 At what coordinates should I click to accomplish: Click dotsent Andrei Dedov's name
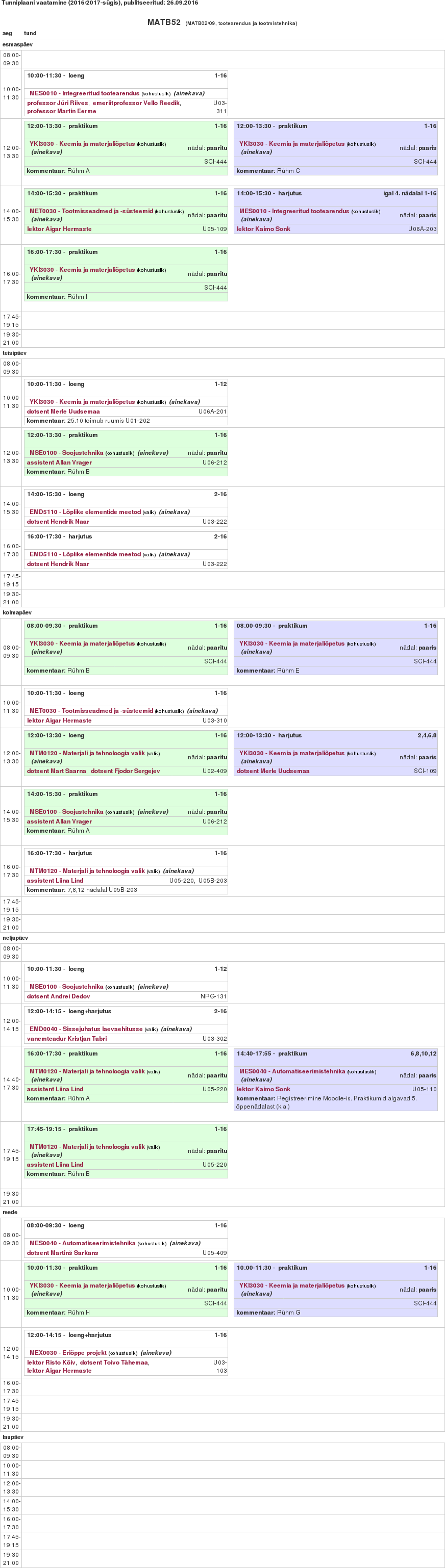[58, 996]
